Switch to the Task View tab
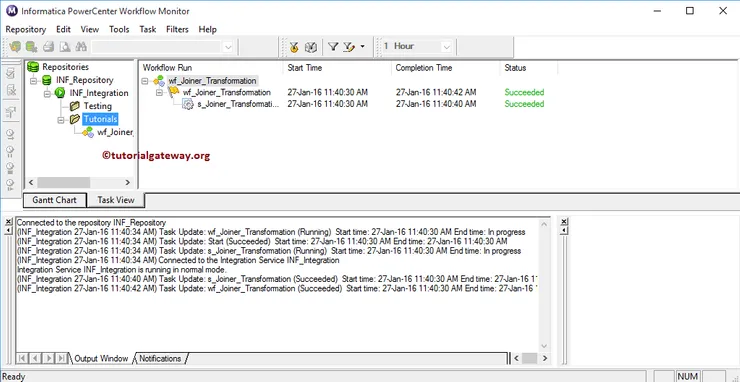Screen dimensions: 740x382 (116, 200)
